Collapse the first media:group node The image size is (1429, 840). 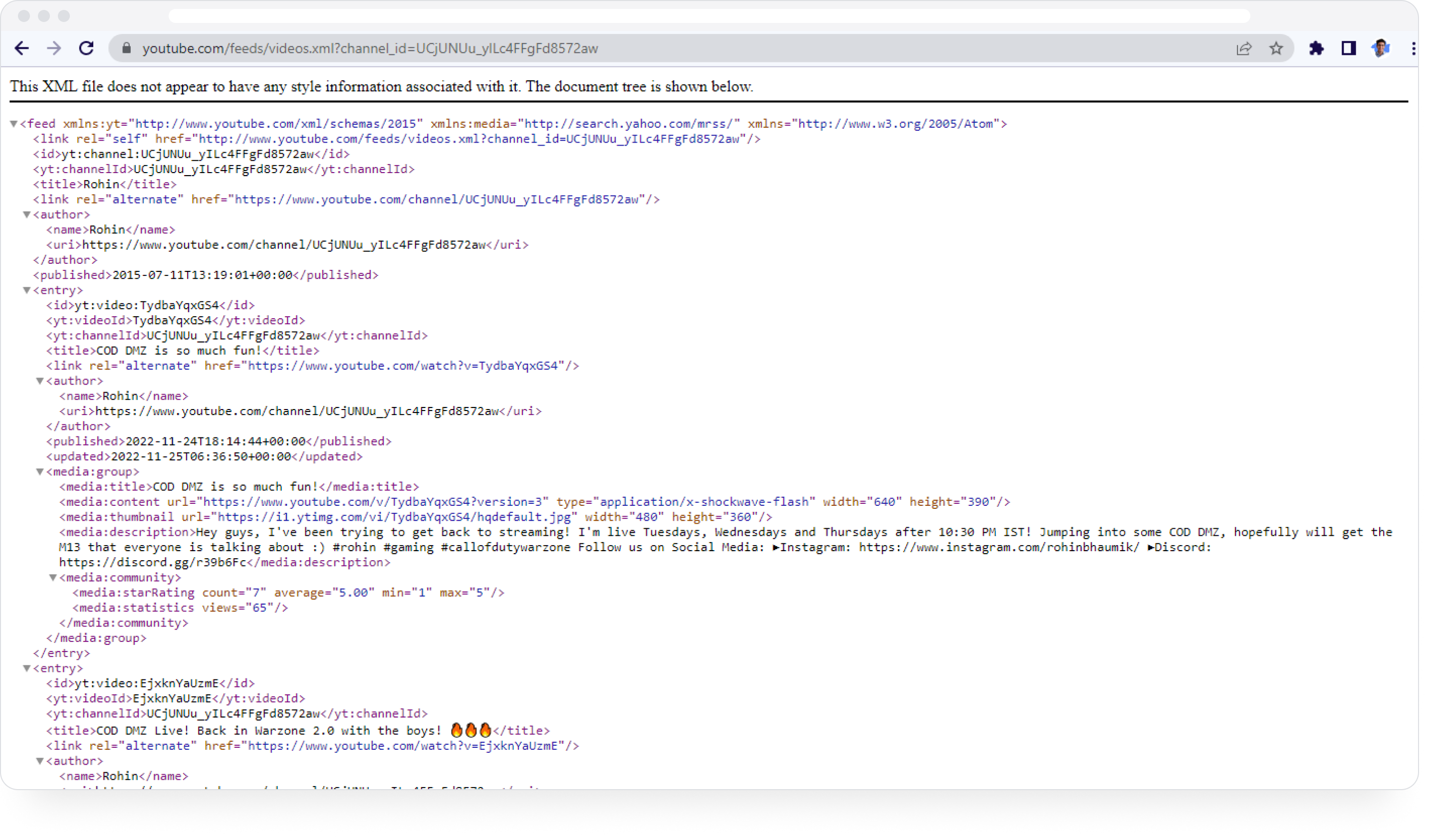click(x=40, y=471)
